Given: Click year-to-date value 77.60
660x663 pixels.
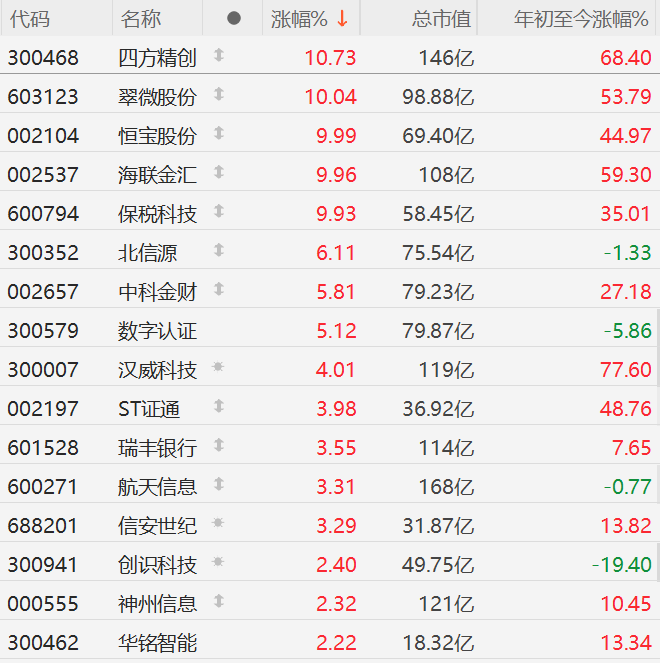Looking at the screenshot, I should [x=626, y=370].
